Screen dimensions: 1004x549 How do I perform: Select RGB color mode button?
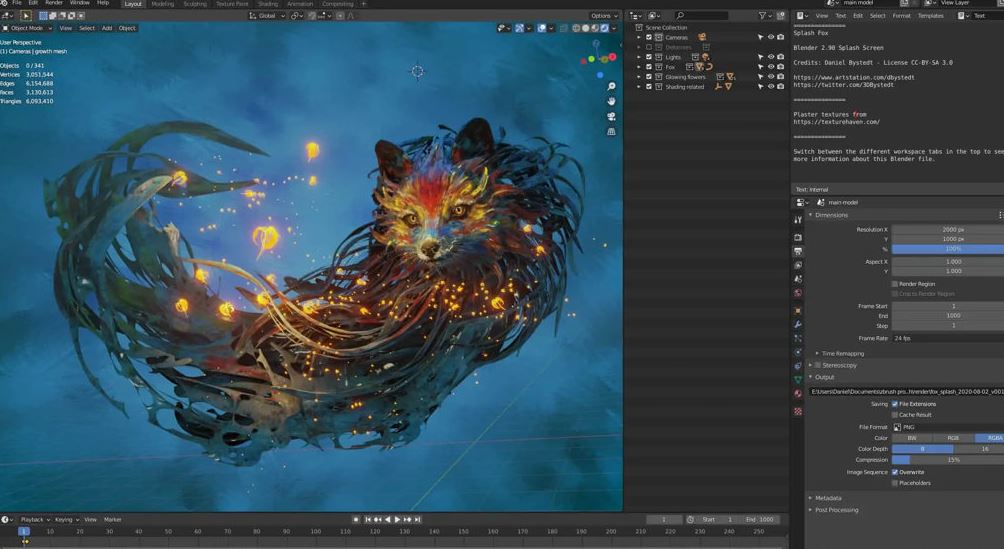[953, 438]
